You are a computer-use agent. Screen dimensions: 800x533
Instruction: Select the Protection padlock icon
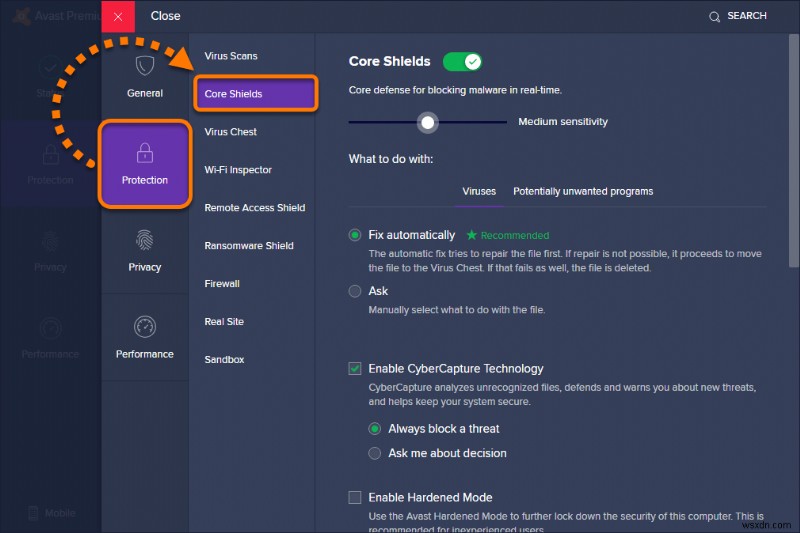[x=145, y=153]
